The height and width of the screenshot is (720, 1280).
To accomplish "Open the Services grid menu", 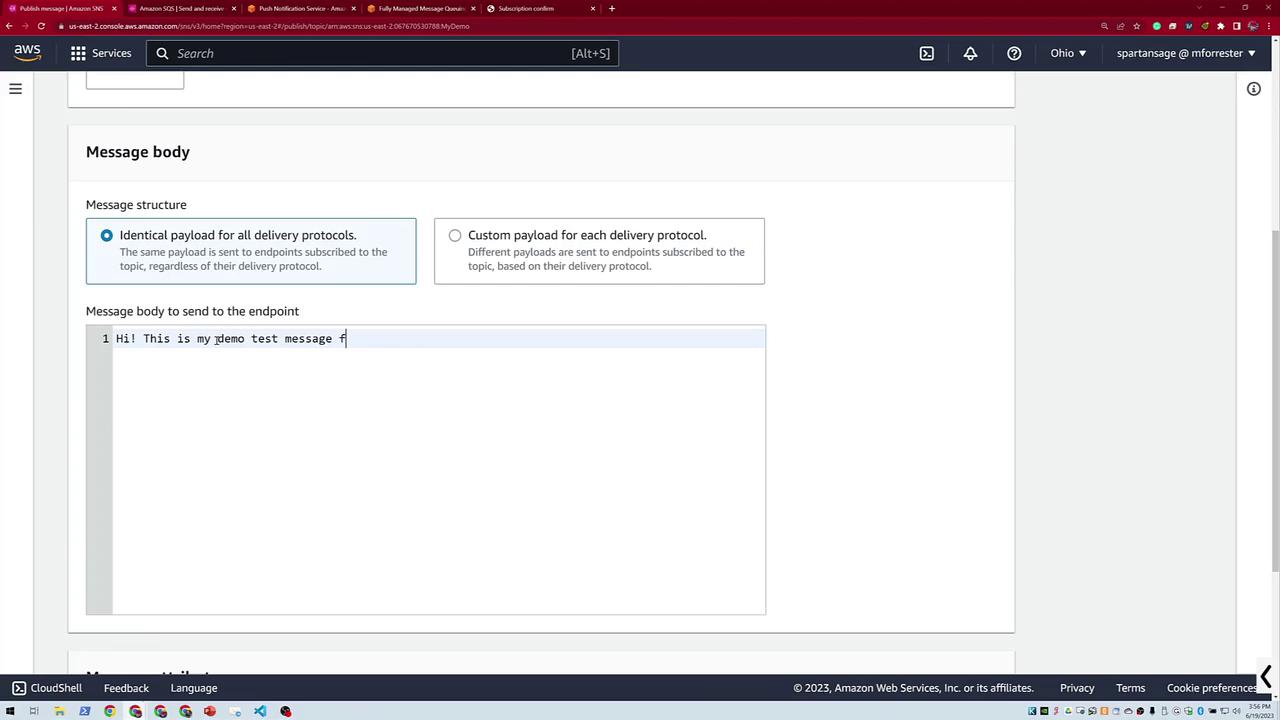I will (100, 53).
